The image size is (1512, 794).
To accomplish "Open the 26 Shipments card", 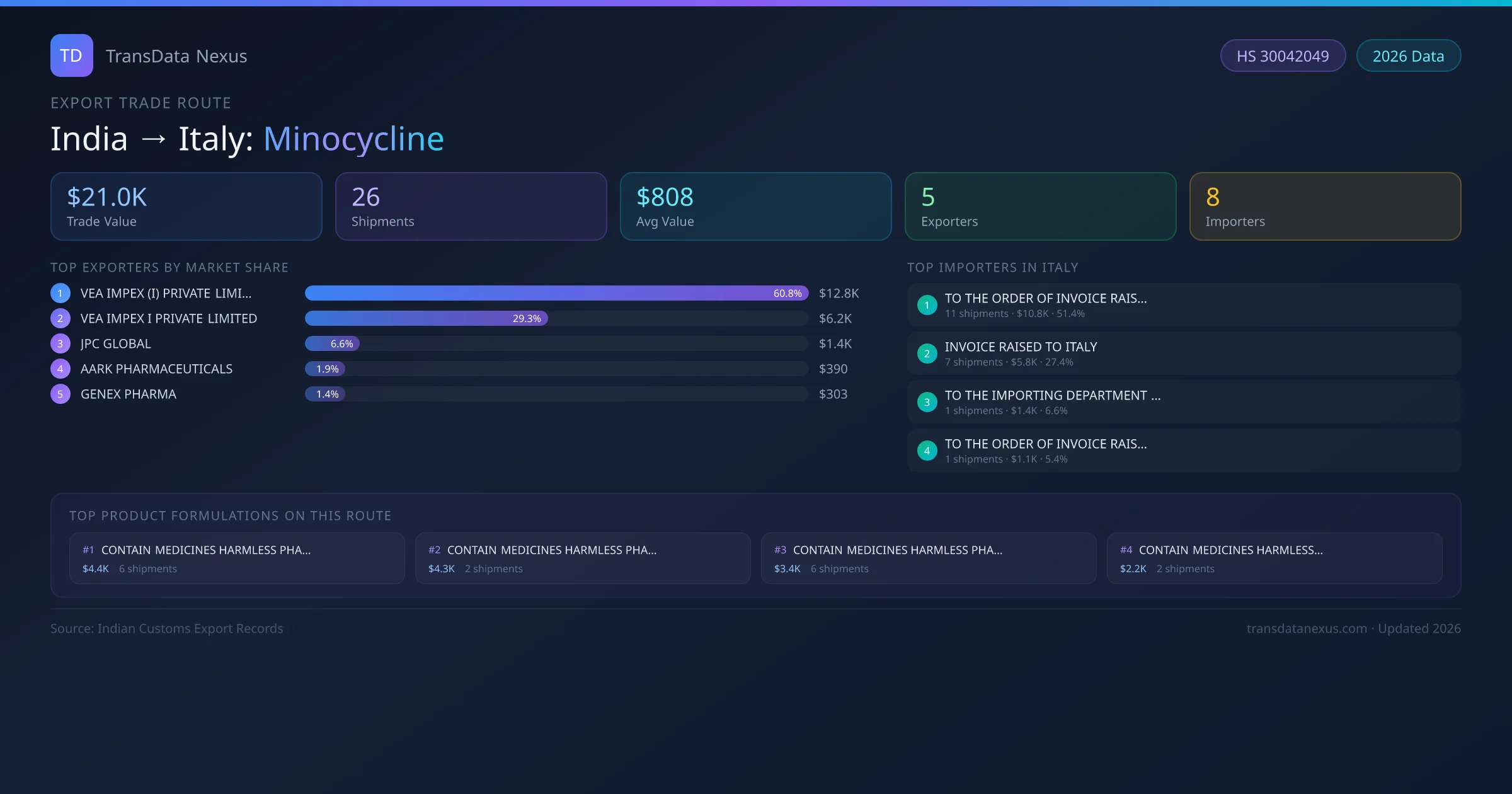I will (x=471, y=206).
